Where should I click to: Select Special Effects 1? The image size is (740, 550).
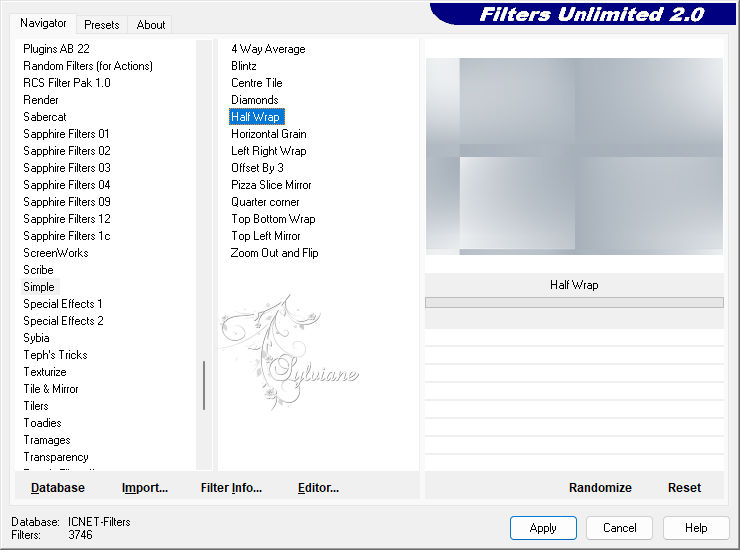click(63, 304)
